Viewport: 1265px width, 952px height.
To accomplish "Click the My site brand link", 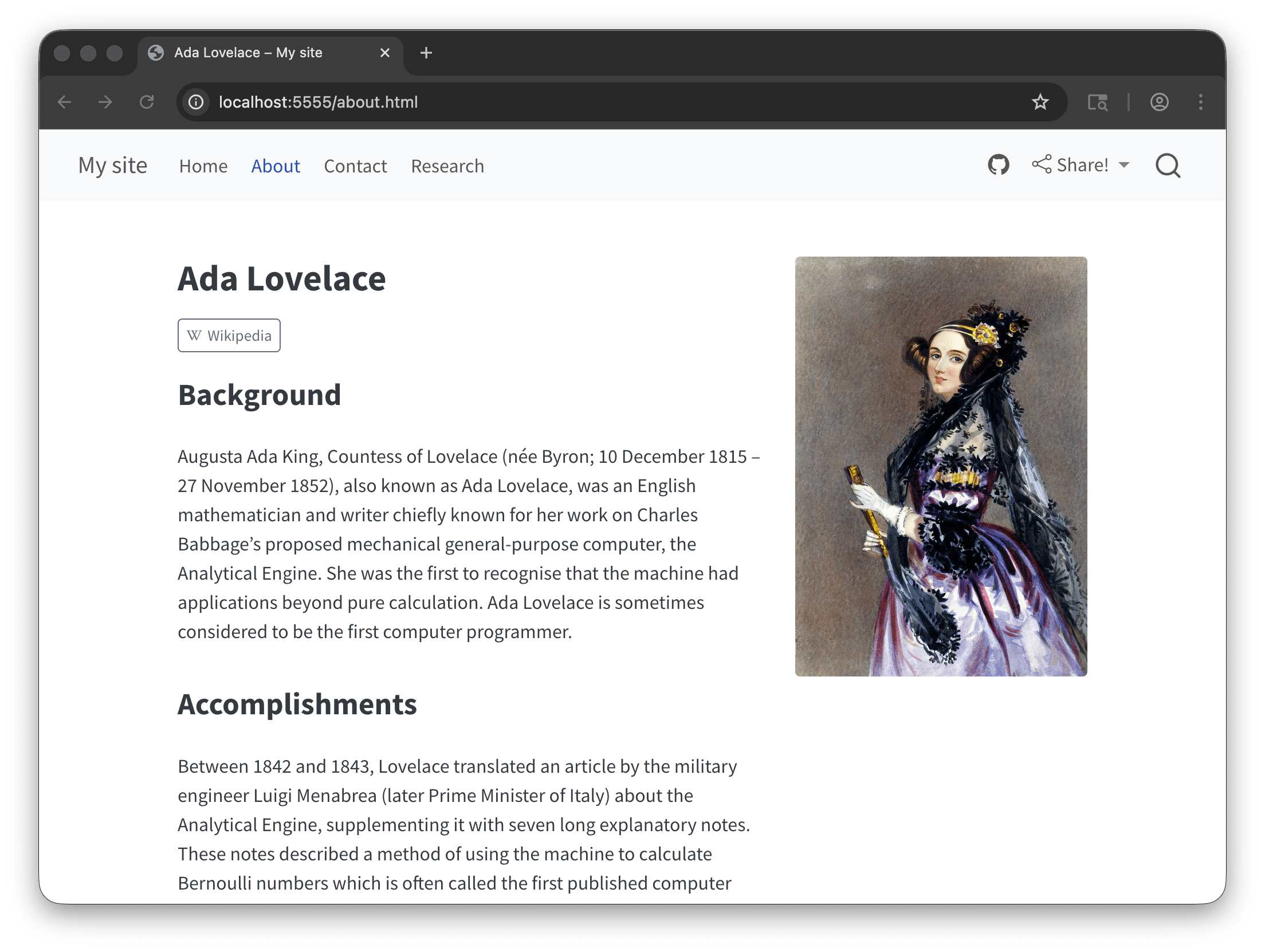I will [113, 166].
